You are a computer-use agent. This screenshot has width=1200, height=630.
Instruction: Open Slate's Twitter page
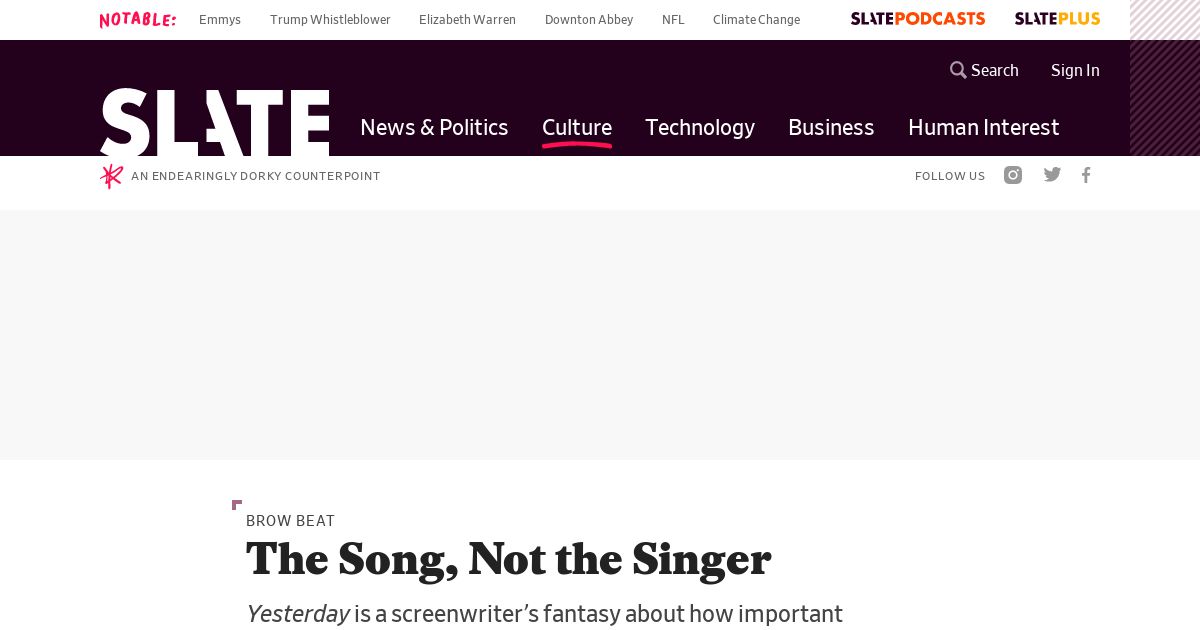pyautogui.click(x=1052, y=175)
